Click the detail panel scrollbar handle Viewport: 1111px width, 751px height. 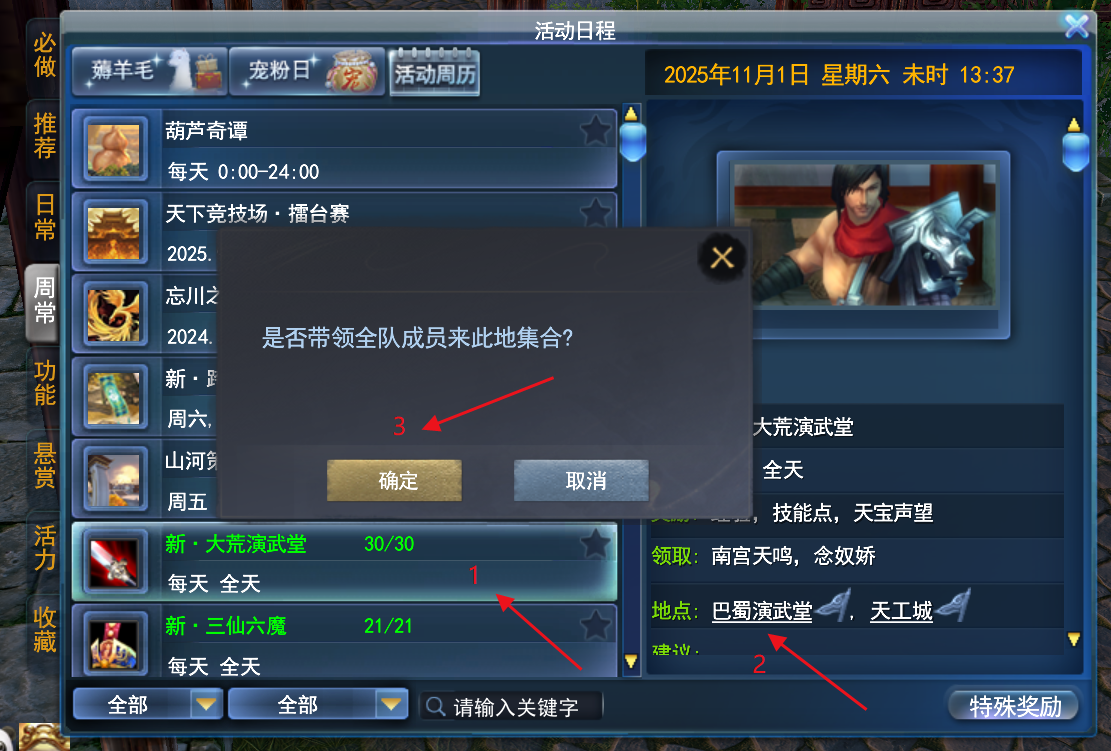click(1074, 149)
